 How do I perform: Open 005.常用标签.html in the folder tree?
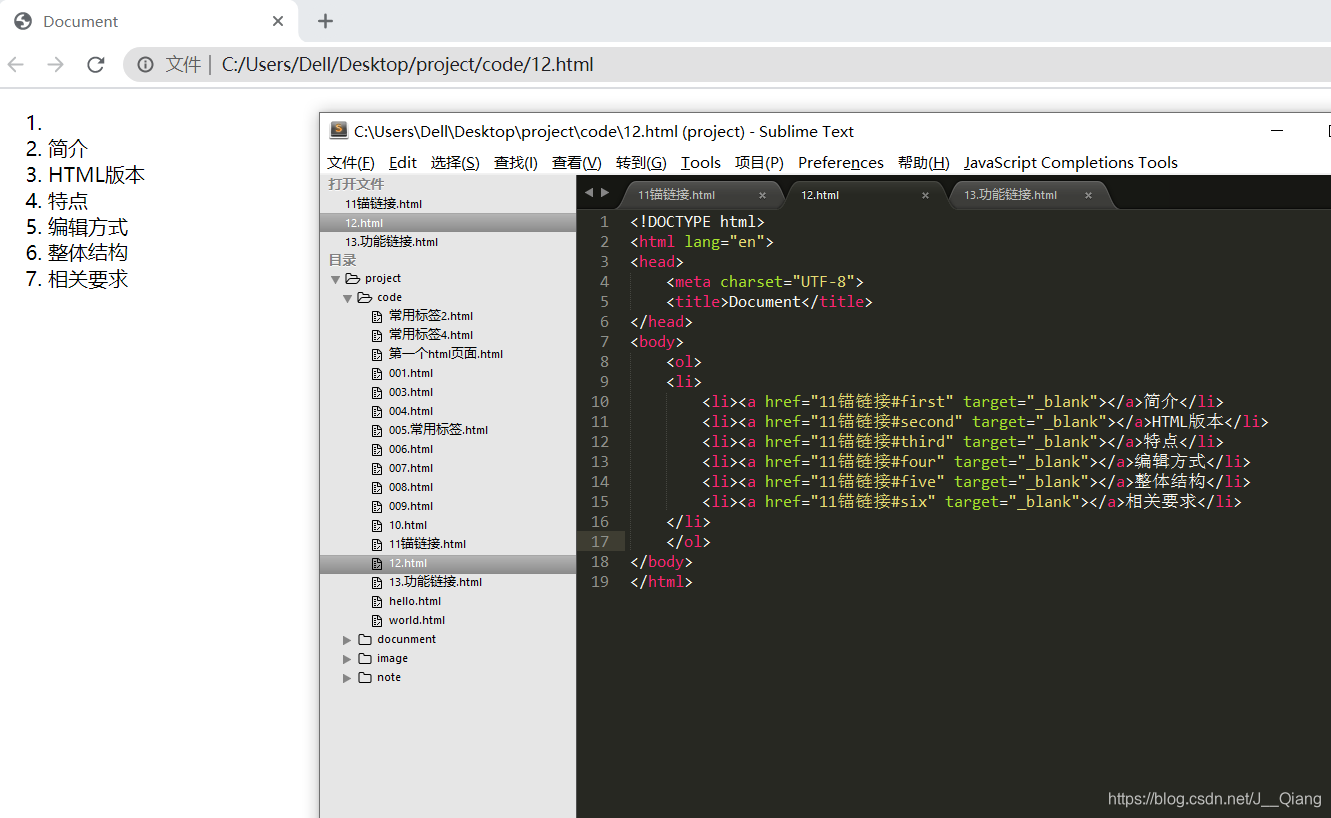(x=438, y=430)
